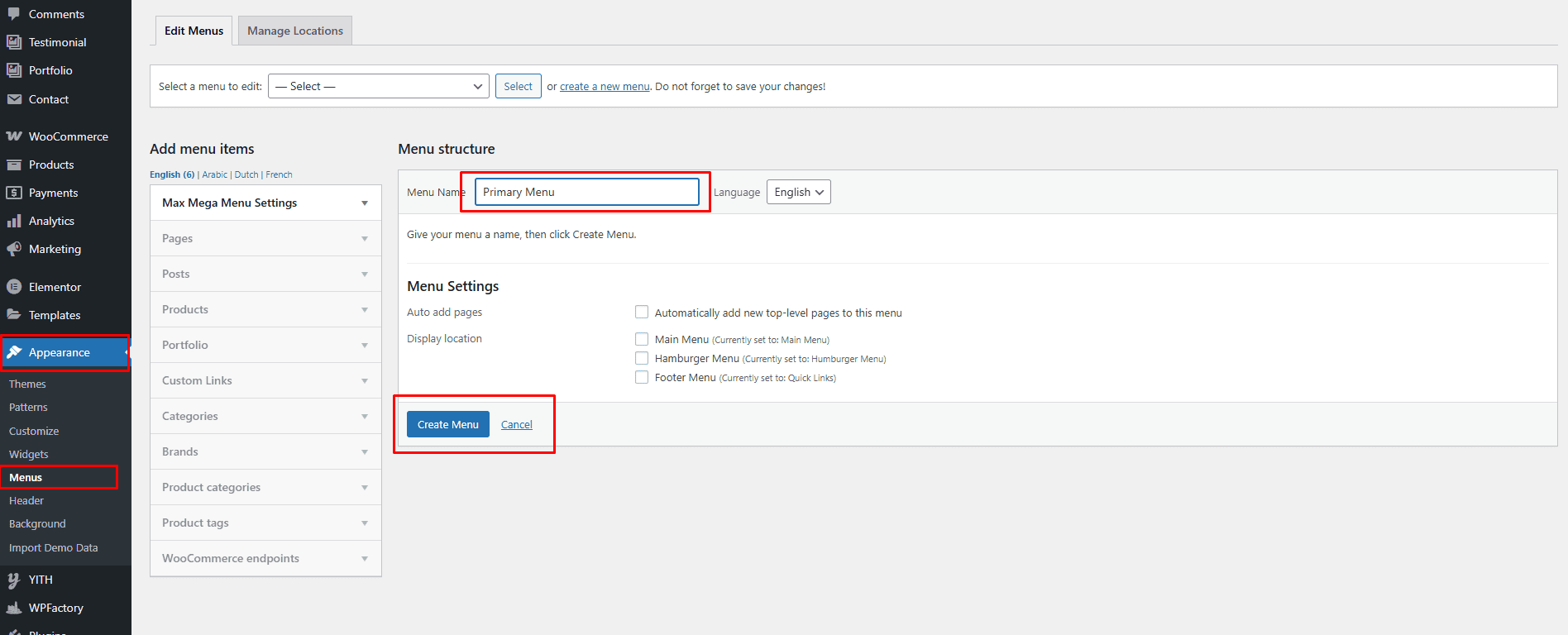Open the Widgets submenu item
The image size is (1568, 635).
29,454
